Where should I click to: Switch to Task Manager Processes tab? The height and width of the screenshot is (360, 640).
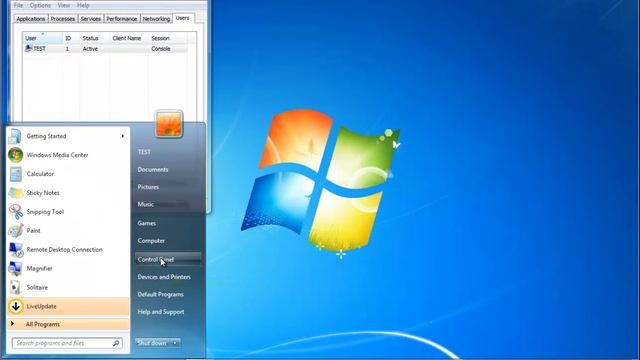[63, 19]
